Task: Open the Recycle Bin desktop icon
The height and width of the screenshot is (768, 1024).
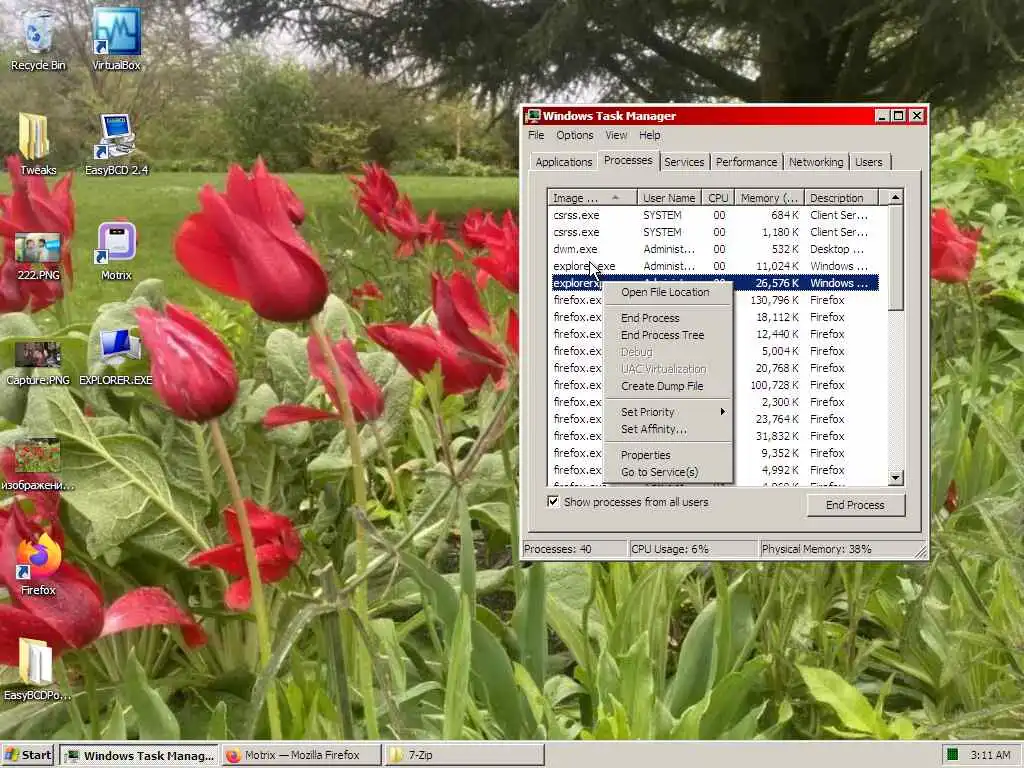Action: pos(38,38)
